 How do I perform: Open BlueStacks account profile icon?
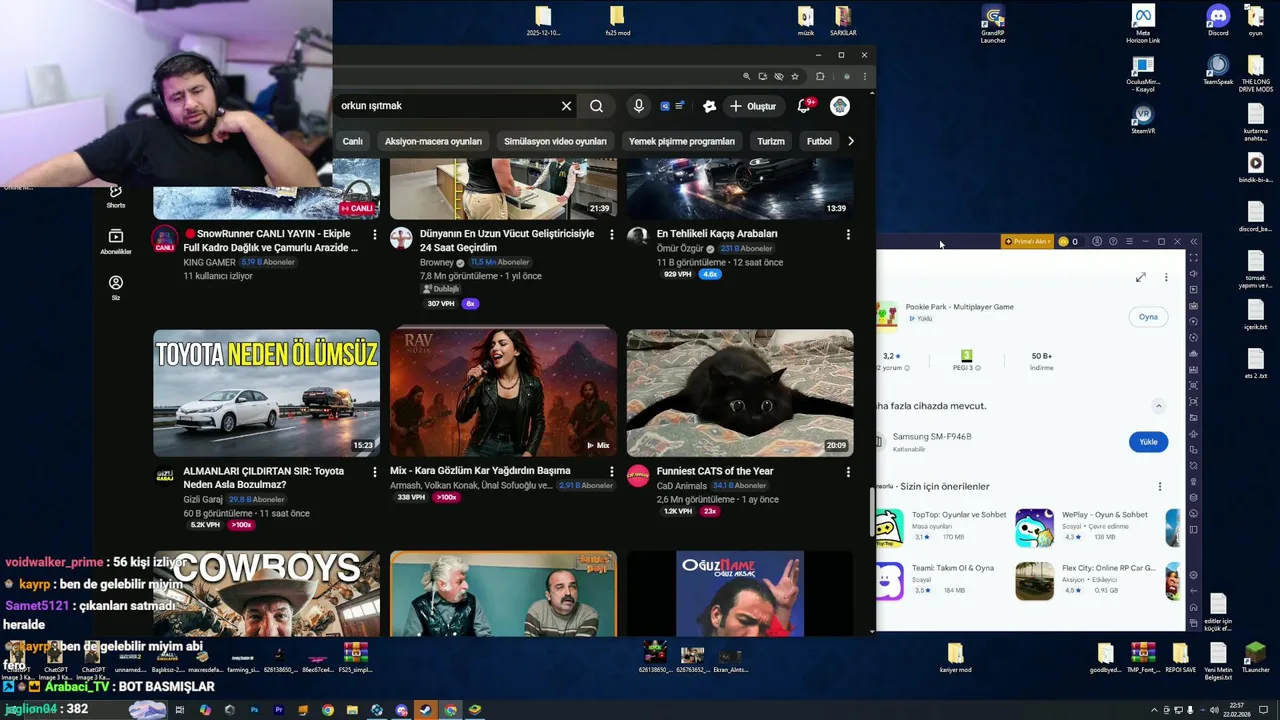[1097, 241]
